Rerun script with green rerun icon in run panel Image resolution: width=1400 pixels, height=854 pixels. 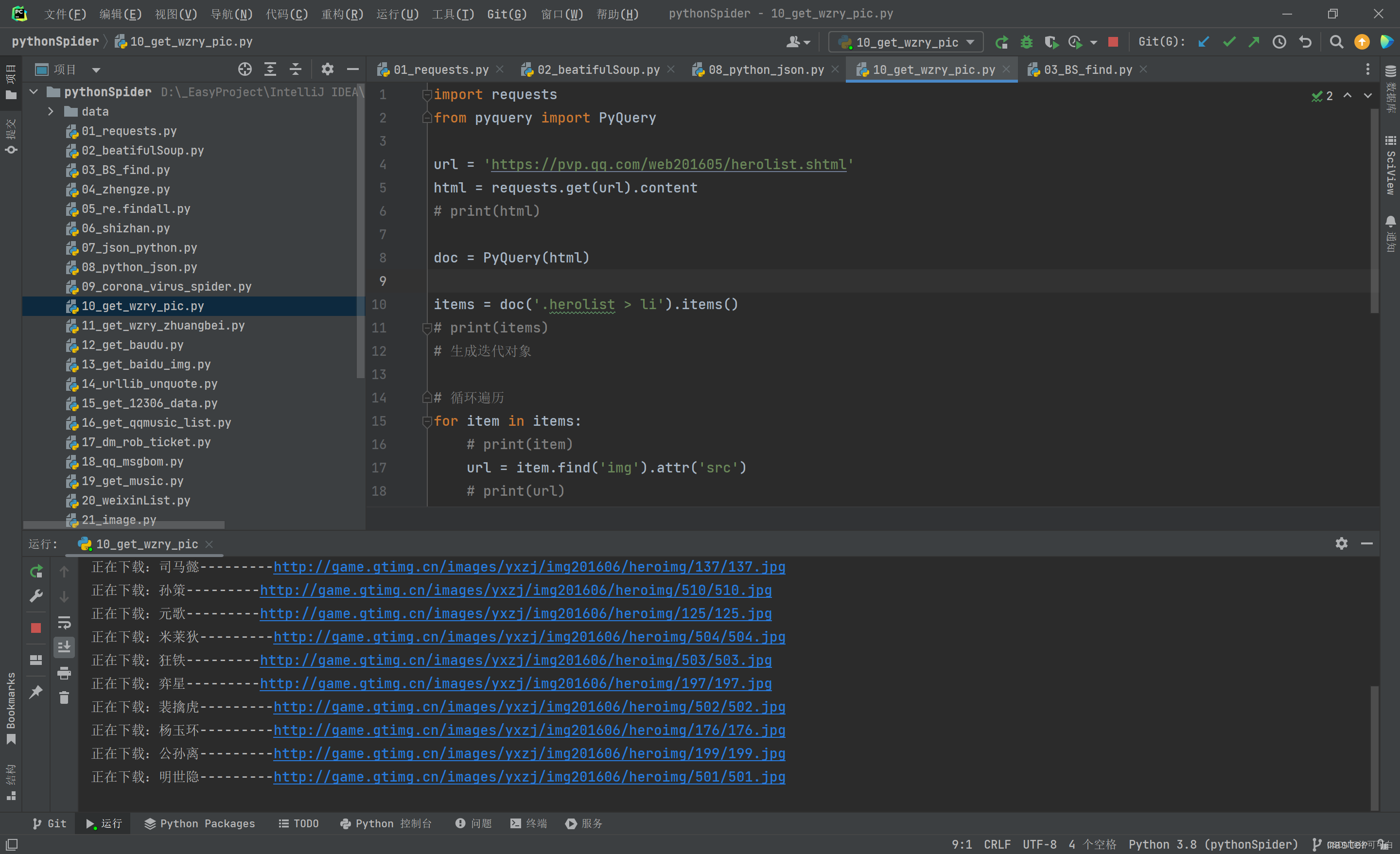coord(36,571)
